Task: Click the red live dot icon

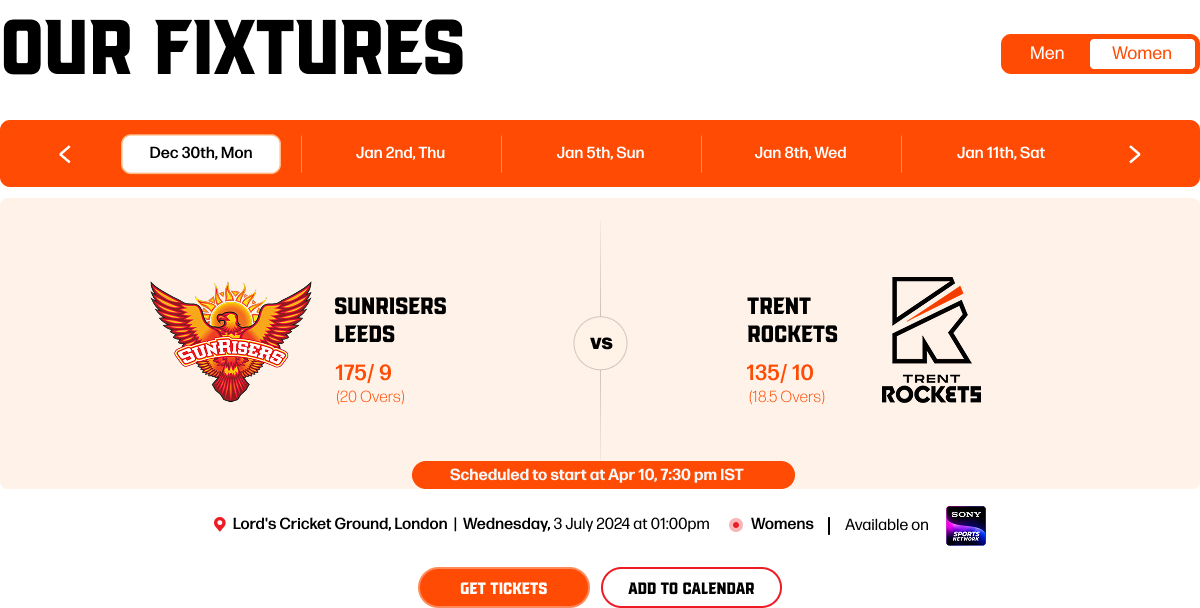Action: click(x=736, y=524)
